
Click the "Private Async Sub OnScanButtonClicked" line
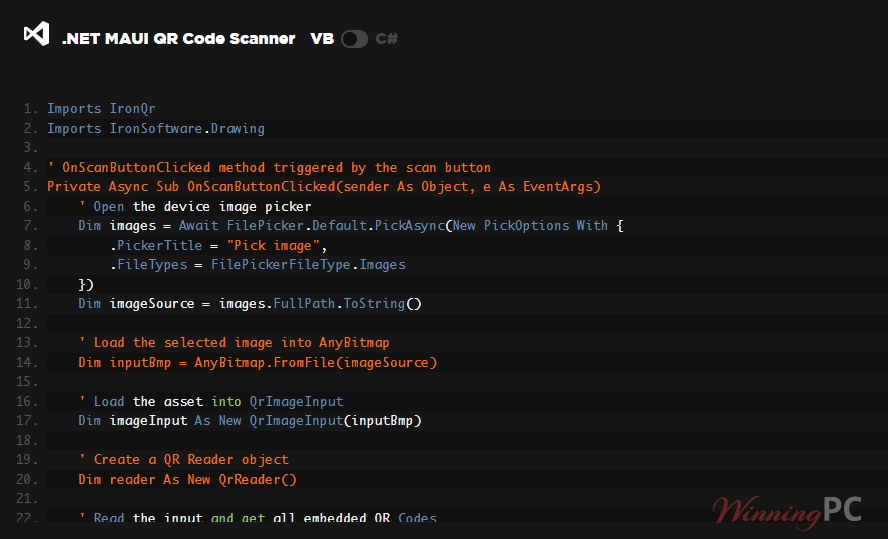point(324,187)
